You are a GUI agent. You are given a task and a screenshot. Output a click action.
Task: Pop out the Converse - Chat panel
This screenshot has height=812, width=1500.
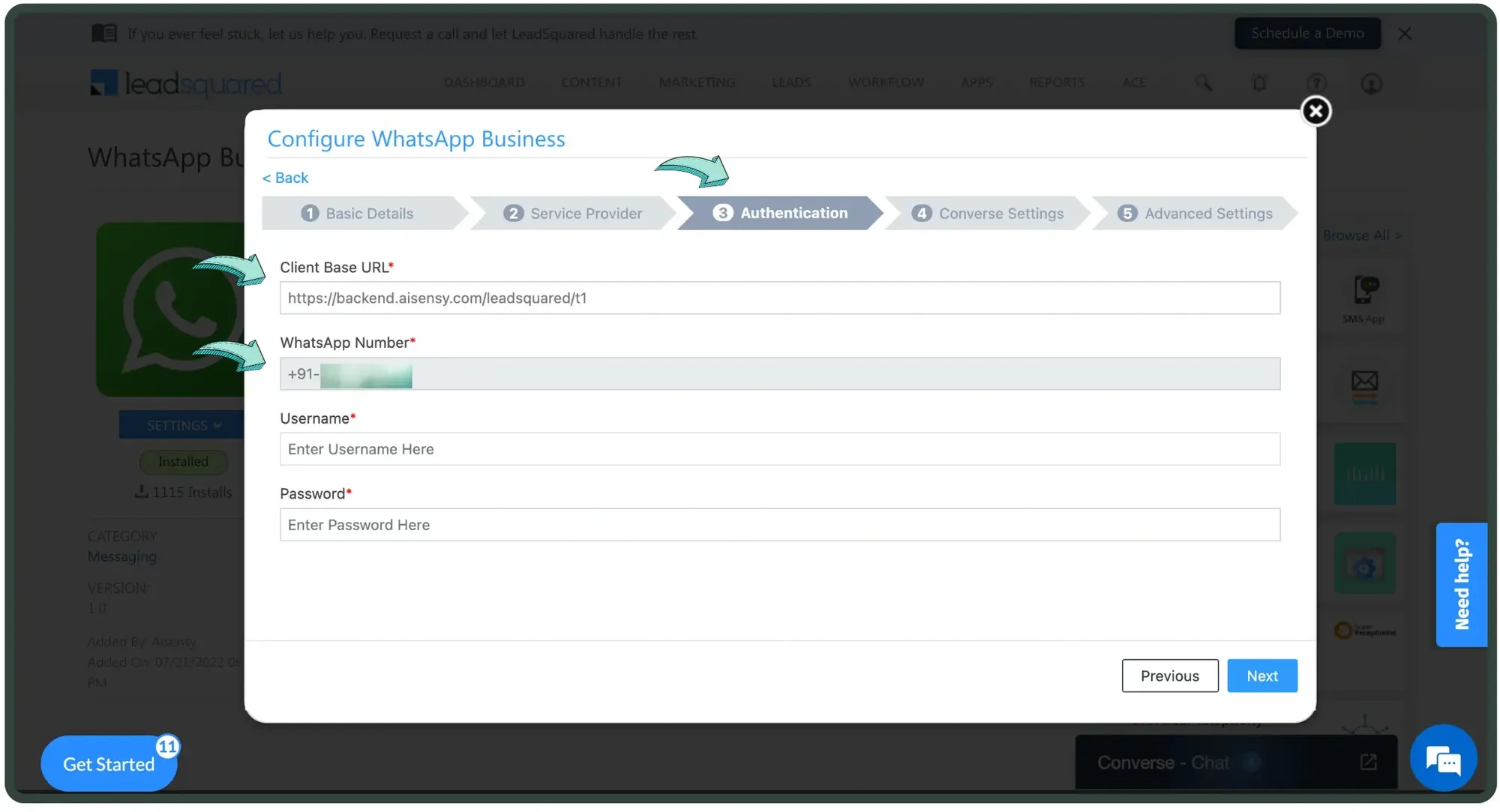pos(1368,762)
